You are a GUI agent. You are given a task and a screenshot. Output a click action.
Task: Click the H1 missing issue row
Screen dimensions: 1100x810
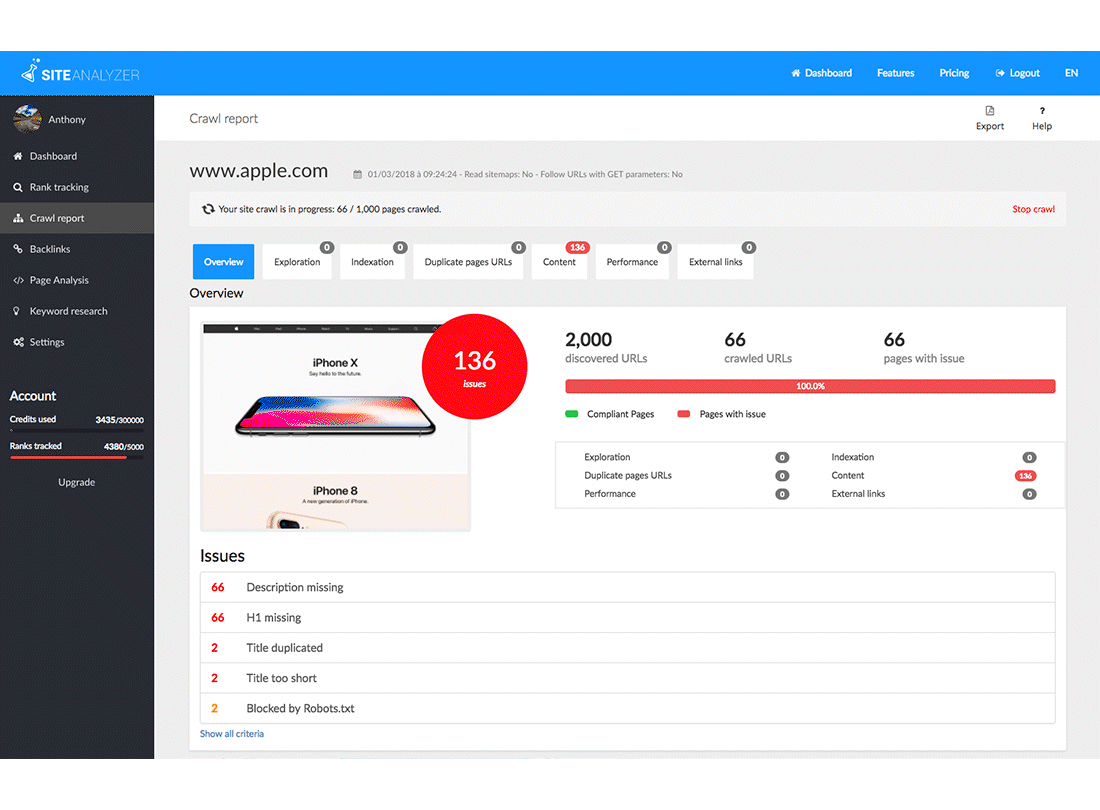click(x=628, y=618)
